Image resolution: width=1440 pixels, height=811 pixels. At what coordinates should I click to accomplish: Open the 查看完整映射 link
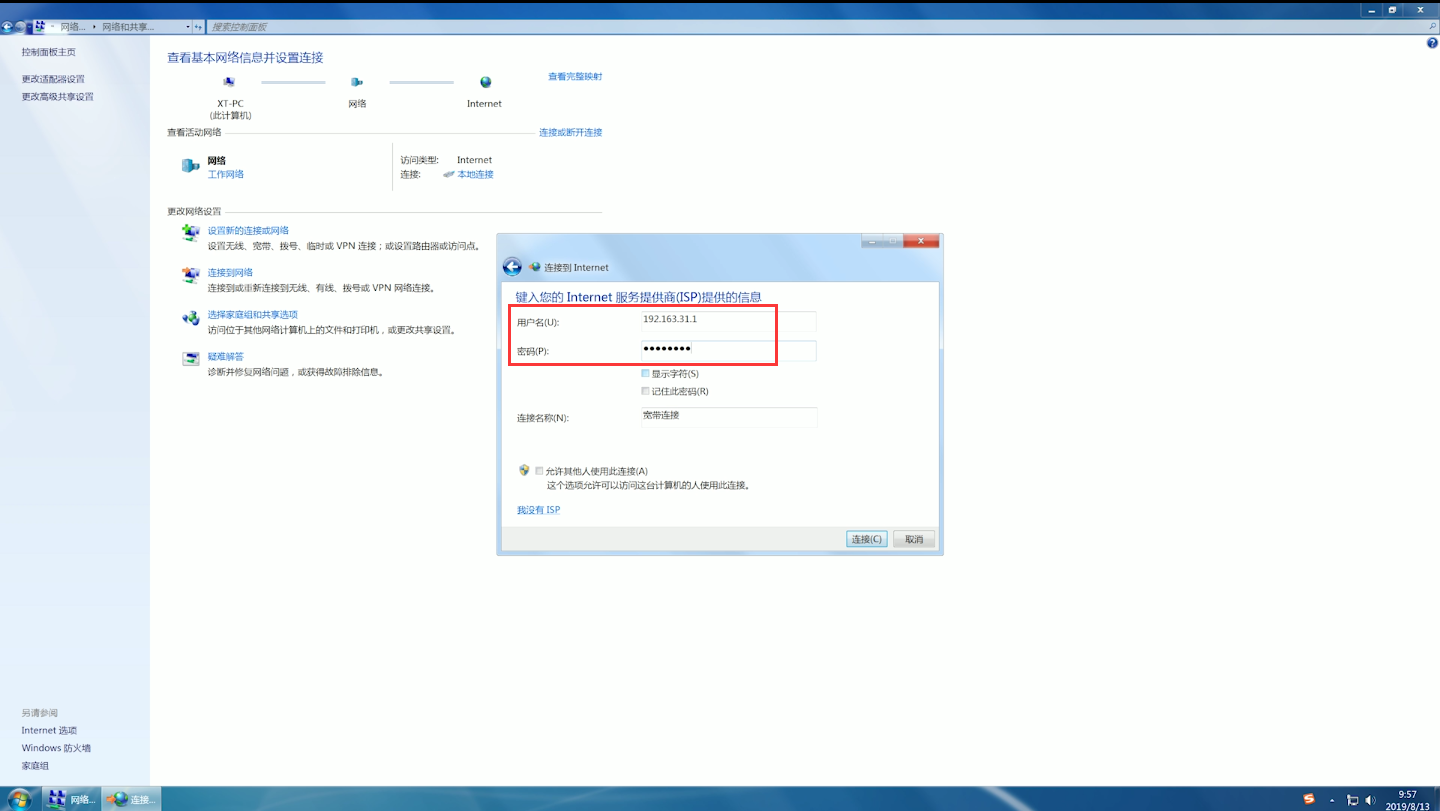tap(575, 77)
